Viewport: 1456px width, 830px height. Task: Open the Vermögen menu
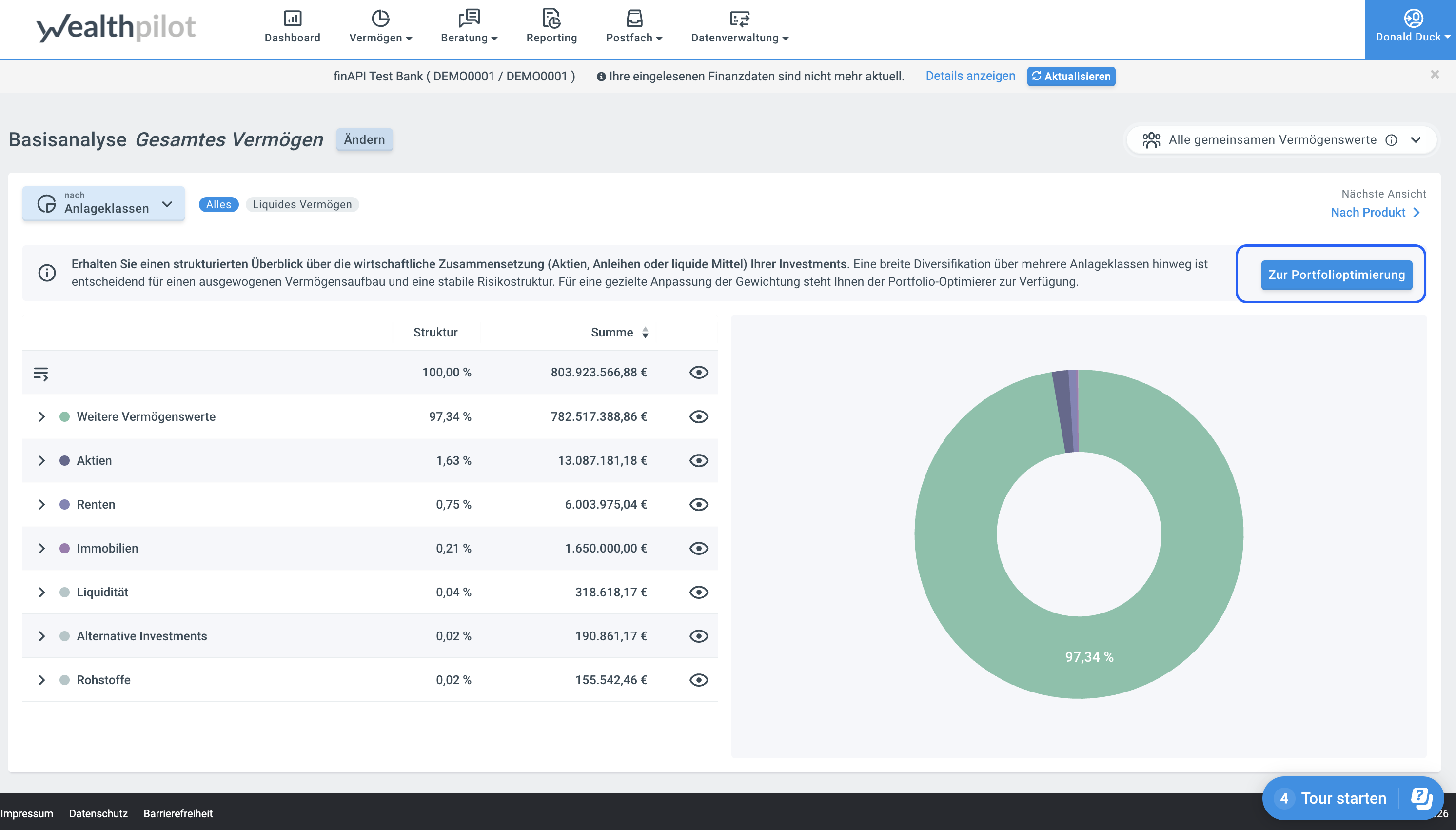pos(380,26)
